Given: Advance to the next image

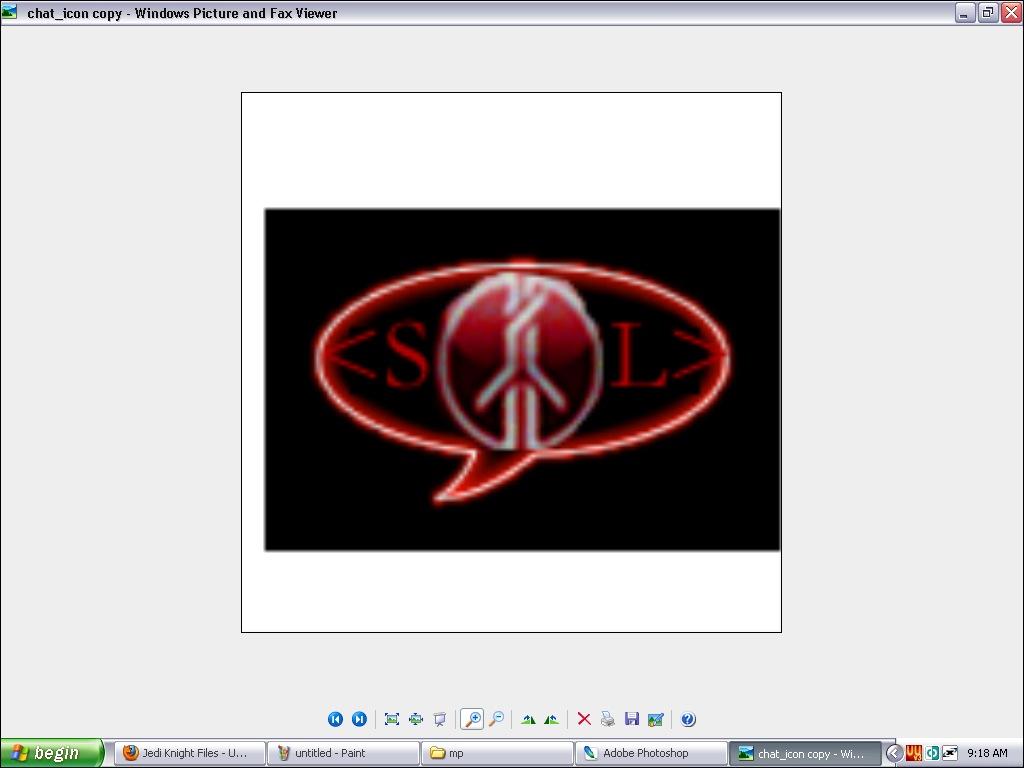Looking at the screenshot, I should point(359,719).
